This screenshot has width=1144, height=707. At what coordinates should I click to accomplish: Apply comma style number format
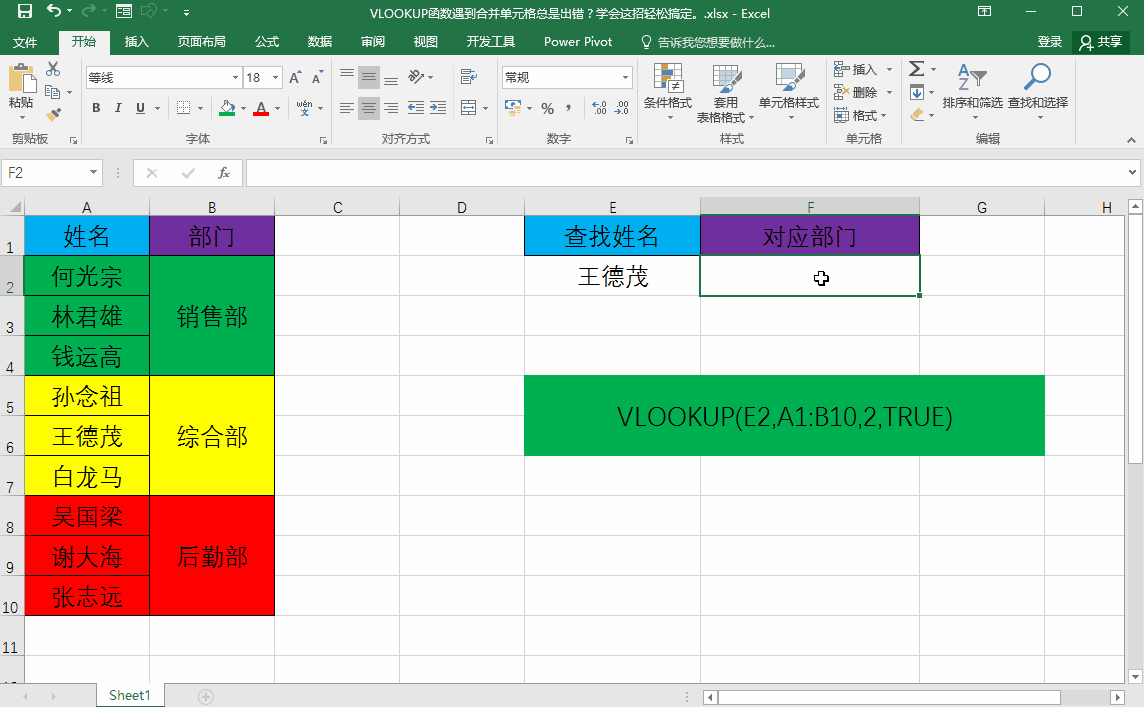pos(568,108)
